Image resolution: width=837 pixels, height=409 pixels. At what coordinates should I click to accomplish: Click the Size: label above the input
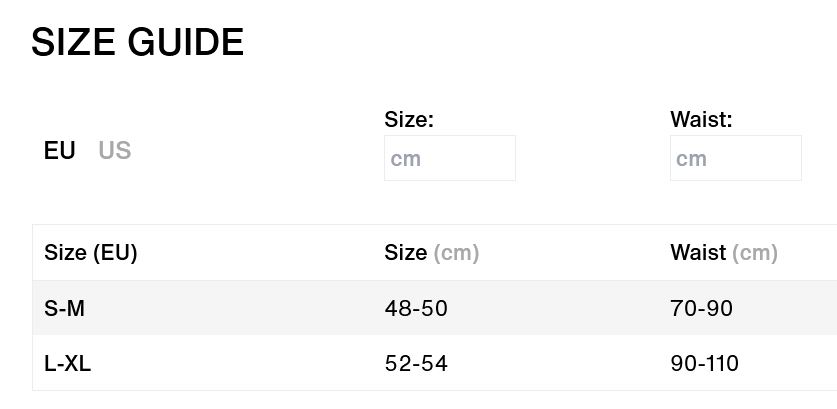coord(409,120)
